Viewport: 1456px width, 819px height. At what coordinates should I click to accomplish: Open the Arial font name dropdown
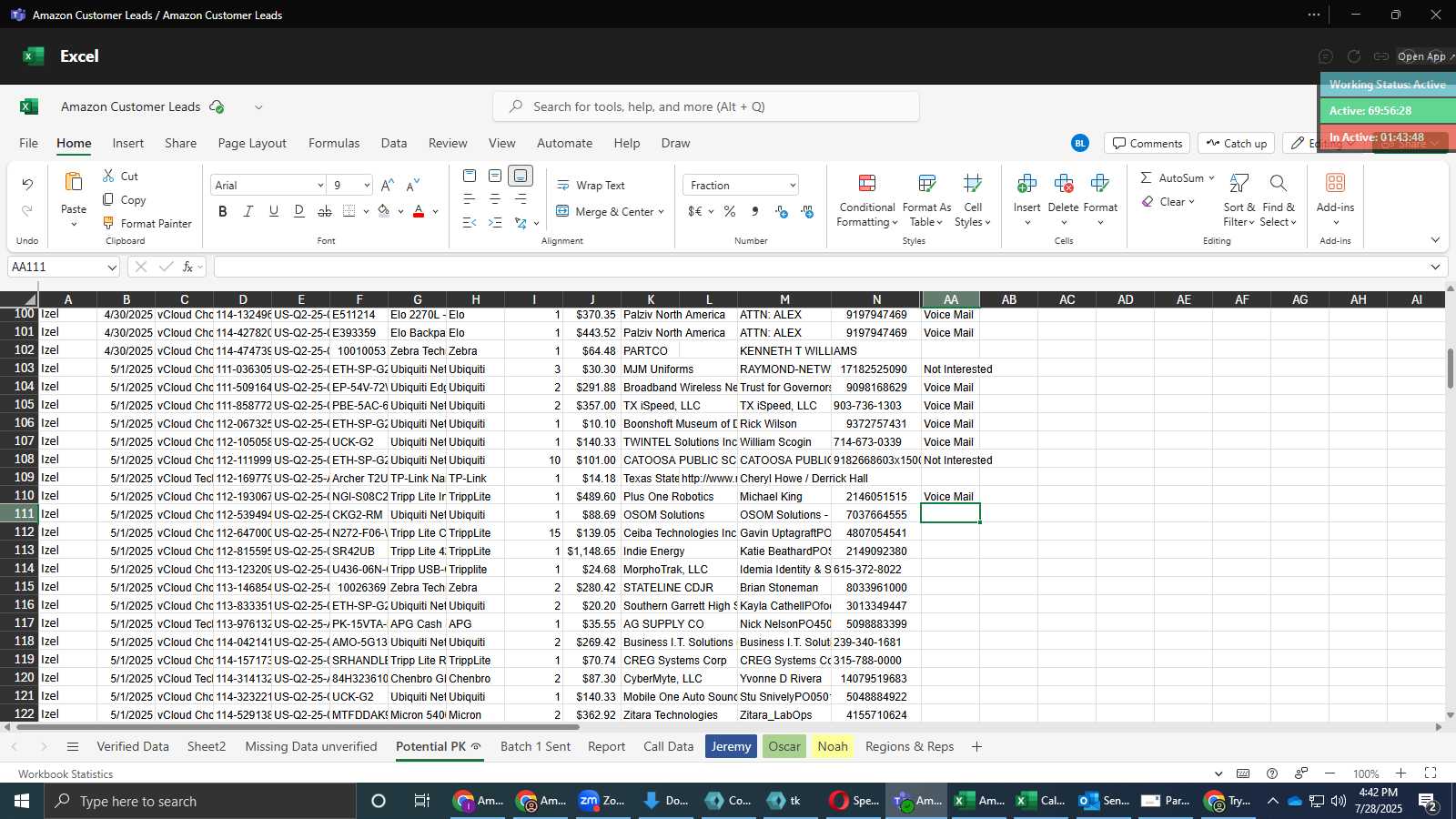320,186
